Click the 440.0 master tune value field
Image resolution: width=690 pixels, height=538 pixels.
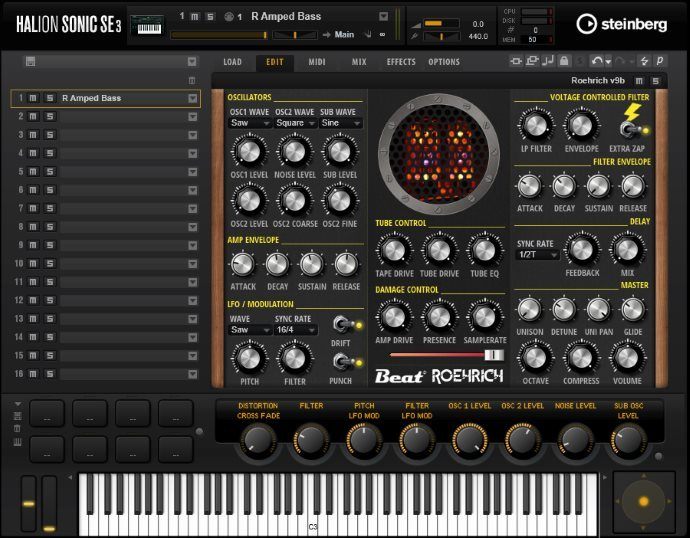click(478, 37)
